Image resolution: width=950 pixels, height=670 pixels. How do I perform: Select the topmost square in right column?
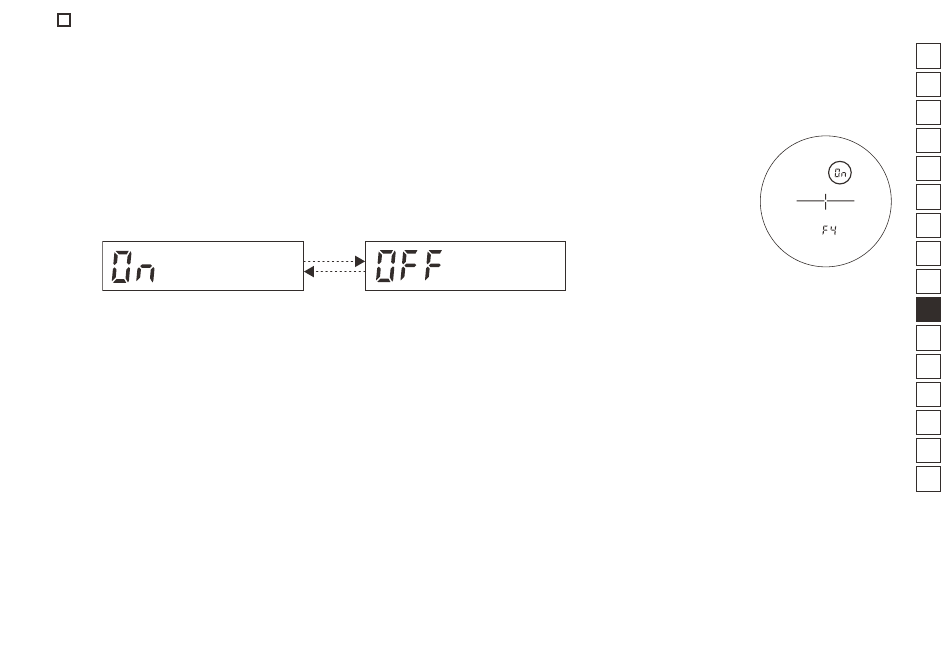click(x=928, y=56)
